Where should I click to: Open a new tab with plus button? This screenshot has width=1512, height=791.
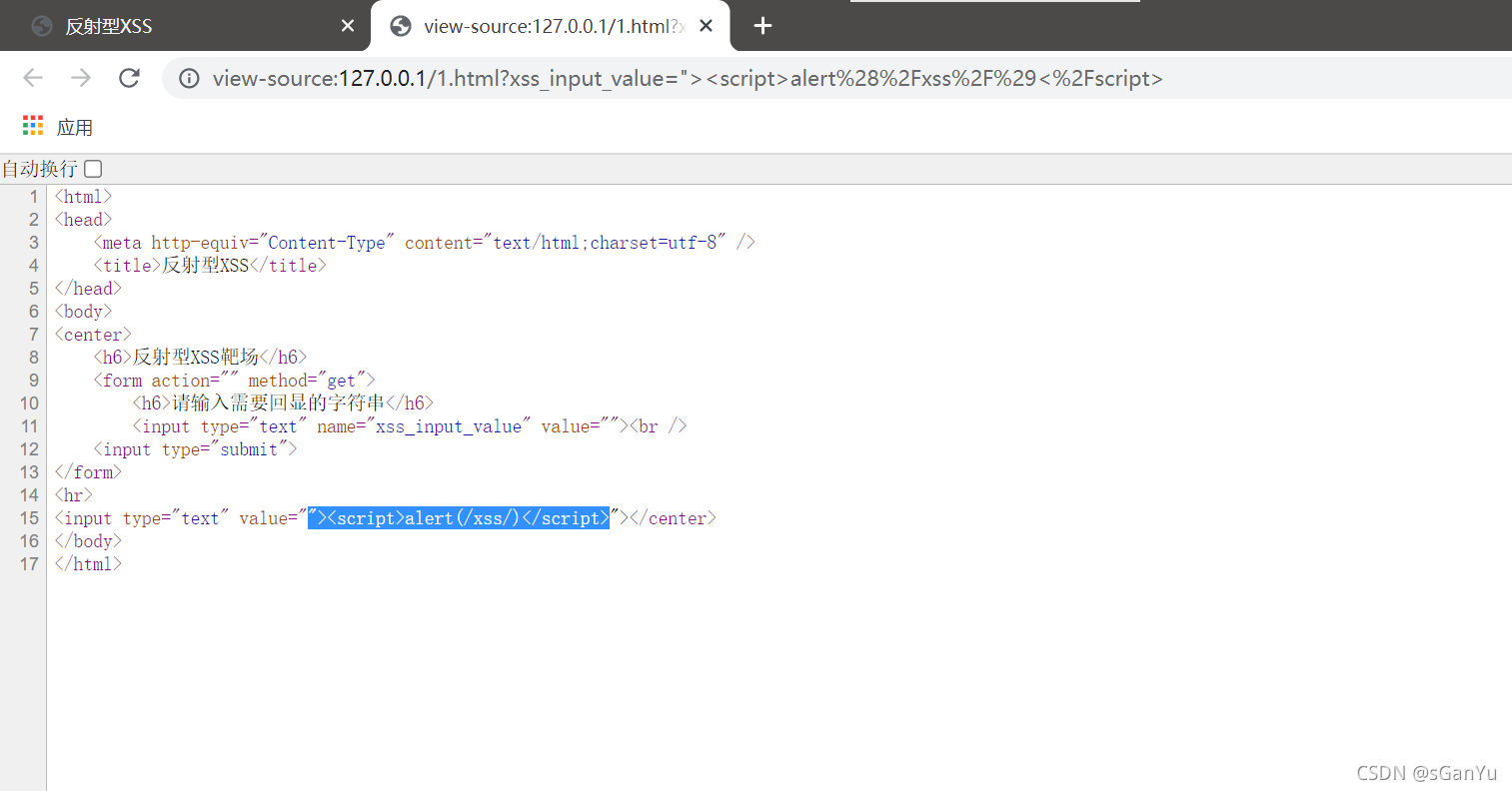click(762, 26)
